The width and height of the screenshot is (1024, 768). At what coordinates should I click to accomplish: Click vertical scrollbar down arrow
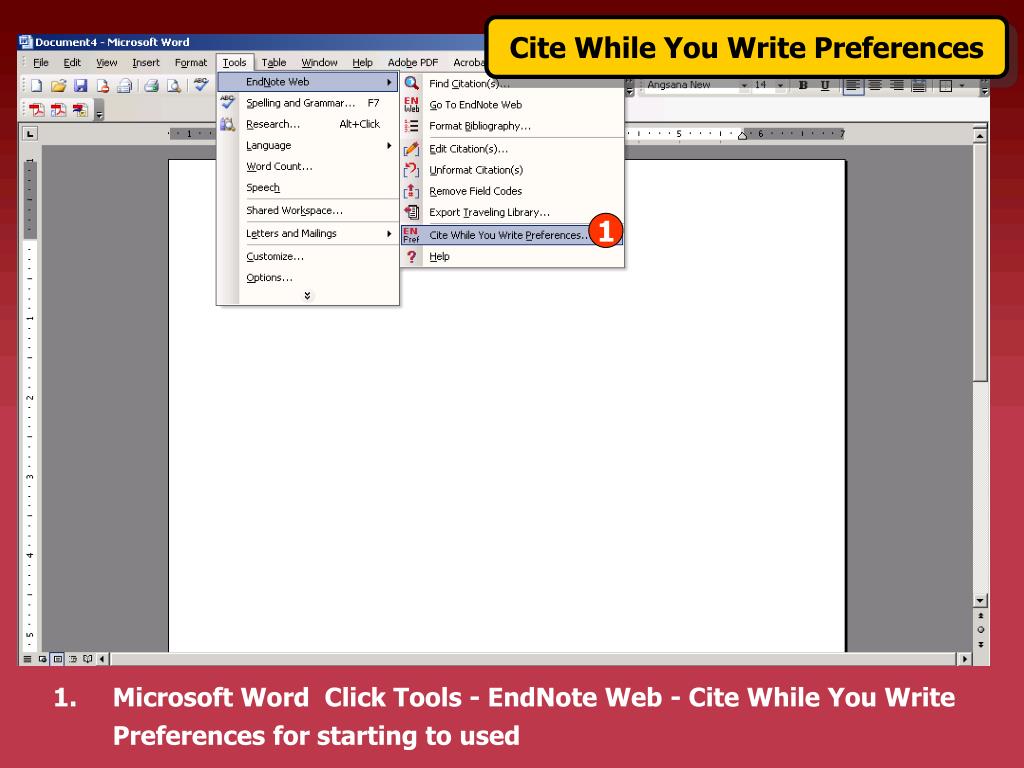[x=980, y=600]
